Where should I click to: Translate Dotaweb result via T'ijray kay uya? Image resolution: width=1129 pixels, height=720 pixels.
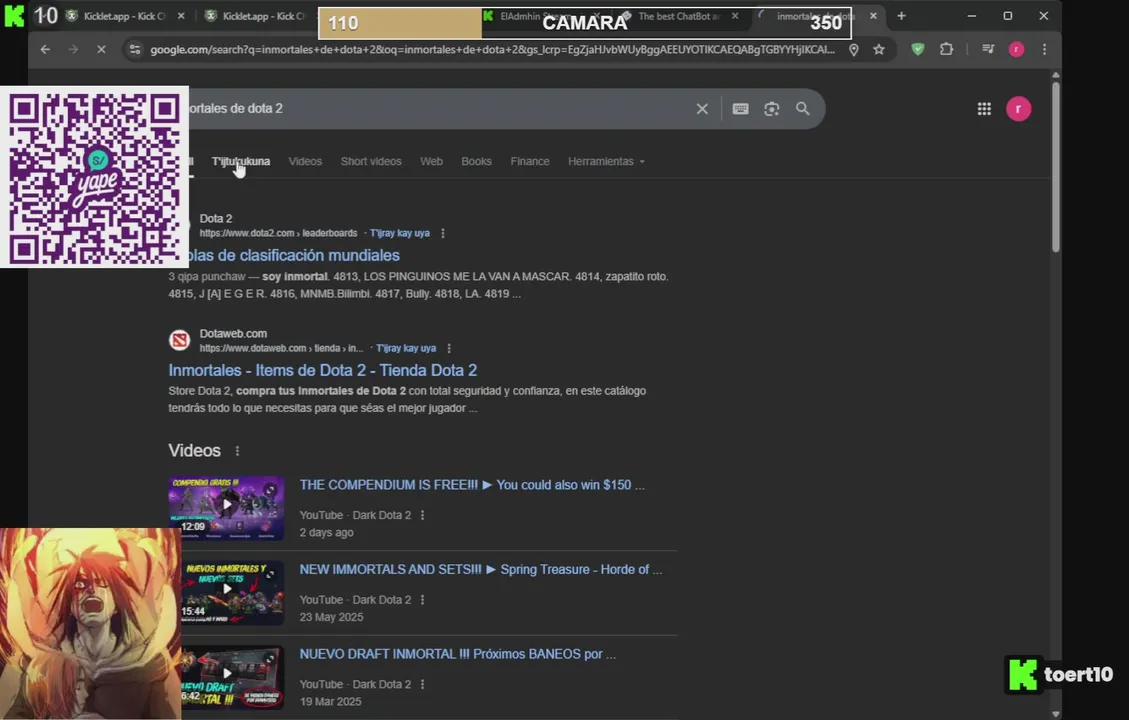(406, 348)
